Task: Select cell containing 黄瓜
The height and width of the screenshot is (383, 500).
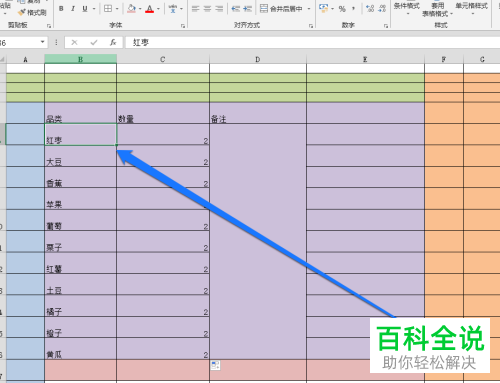Action: (80, 349)
